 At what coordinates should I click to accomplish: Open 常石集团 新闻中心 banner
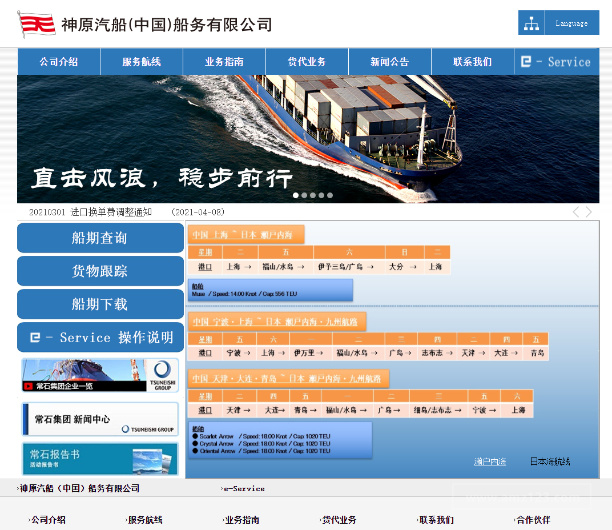[x=100, y=419]
